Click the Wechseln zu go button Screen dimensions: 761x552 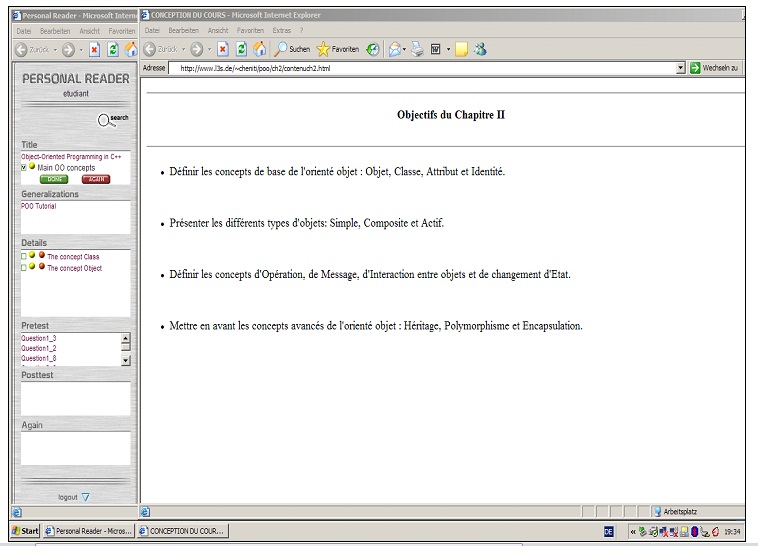pyautogui.click(x=714, y=68)
